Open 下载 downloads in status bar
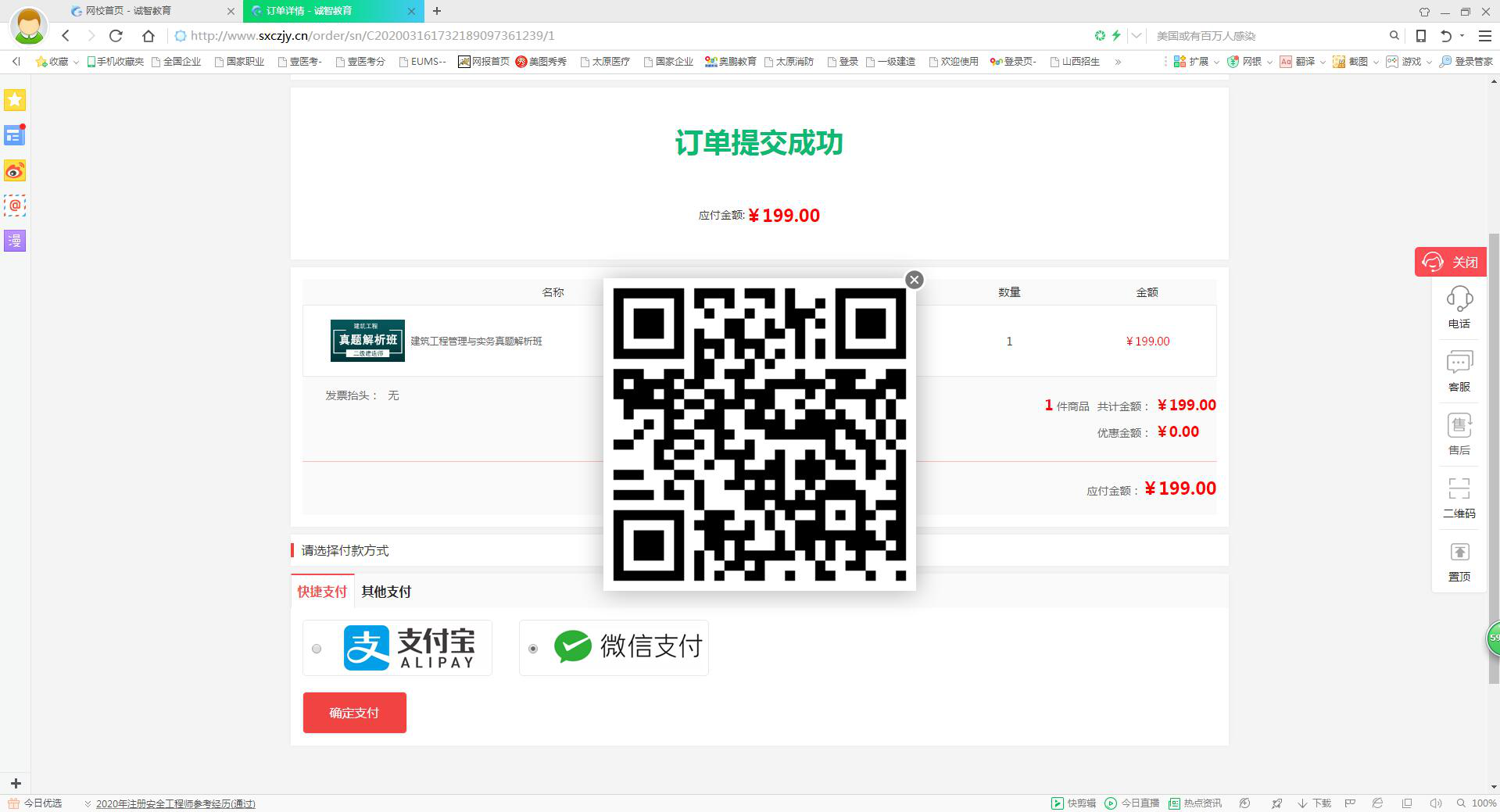Image resolution: width=1500 pixels, height=812 pixels. 1314,803
